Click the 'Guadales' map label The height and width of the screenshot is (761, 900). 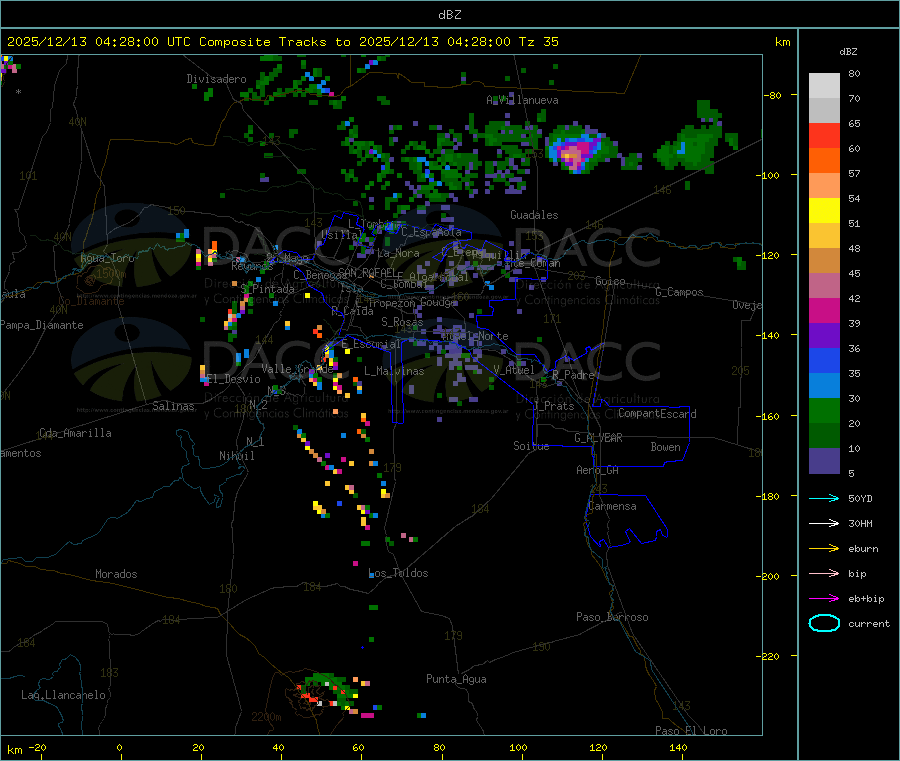click(x=534, y=215)
